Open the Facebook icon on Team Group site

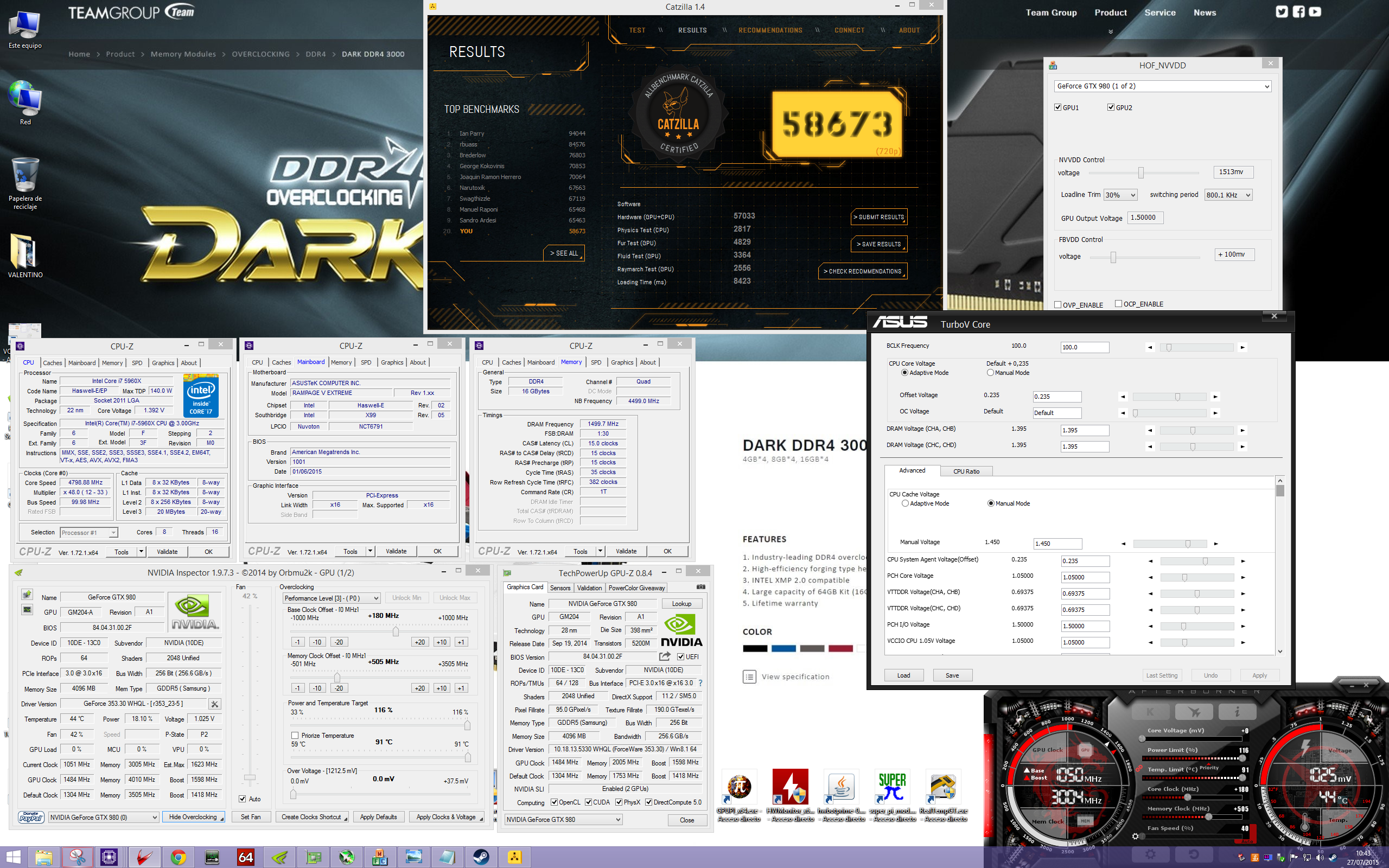coord(1299,11)
